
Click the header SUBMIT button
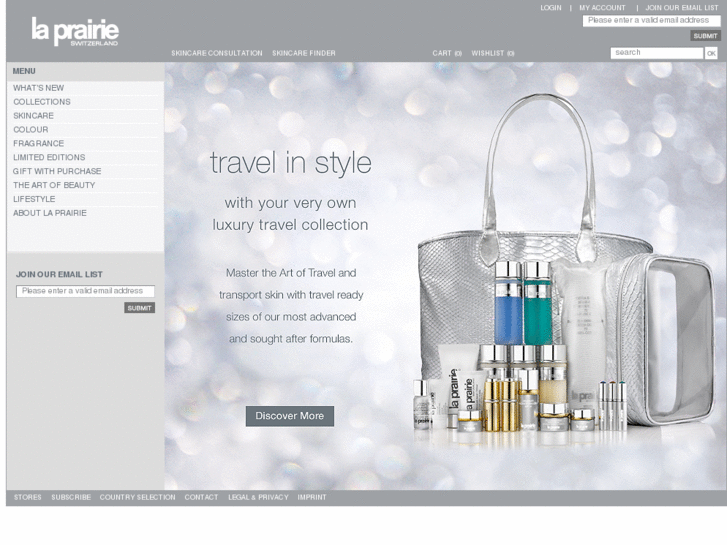pos(705,36)
